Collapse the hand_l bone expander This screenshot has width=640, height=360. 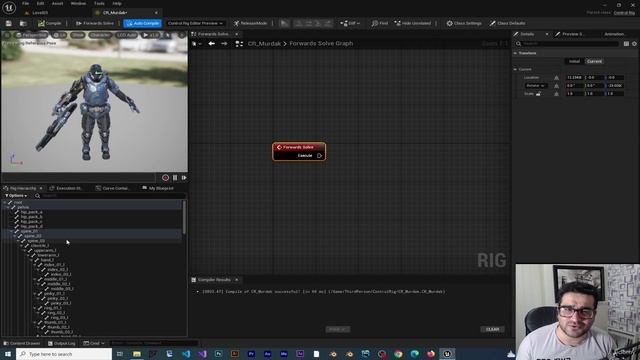[32, 260]
